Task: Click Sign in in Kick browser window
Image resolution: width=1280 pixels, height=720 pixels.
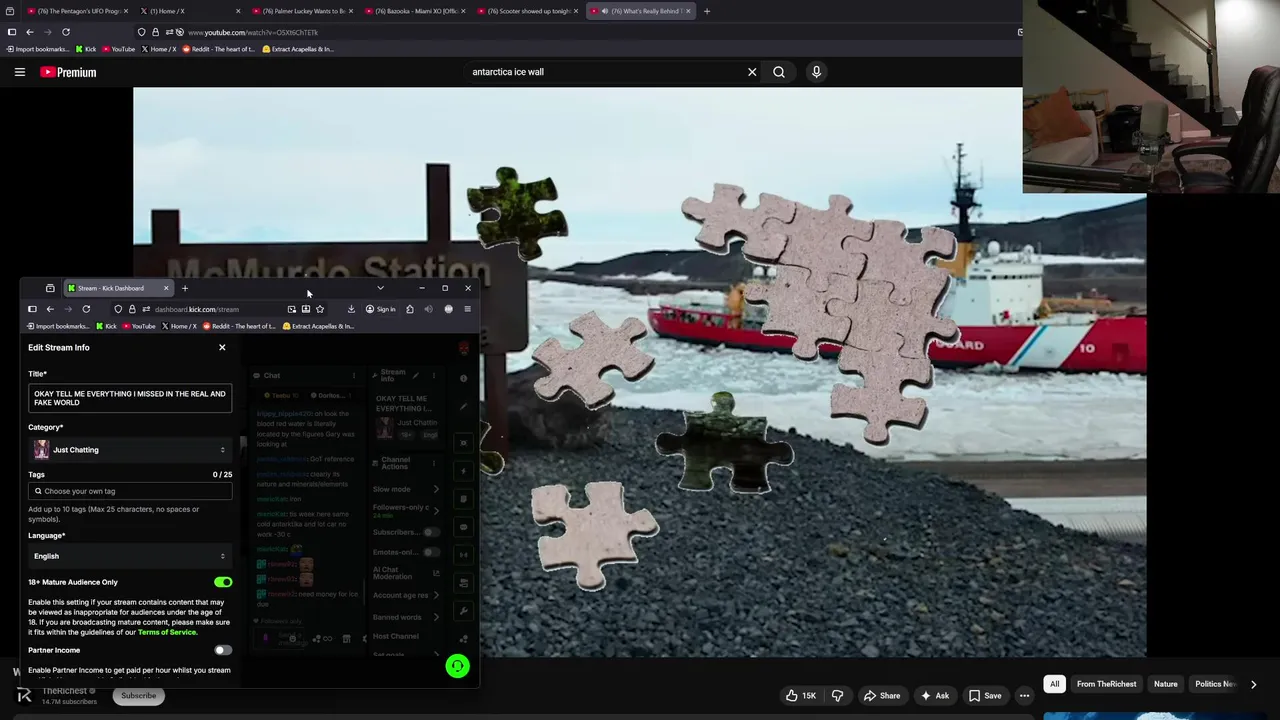Action: [380, 309]
